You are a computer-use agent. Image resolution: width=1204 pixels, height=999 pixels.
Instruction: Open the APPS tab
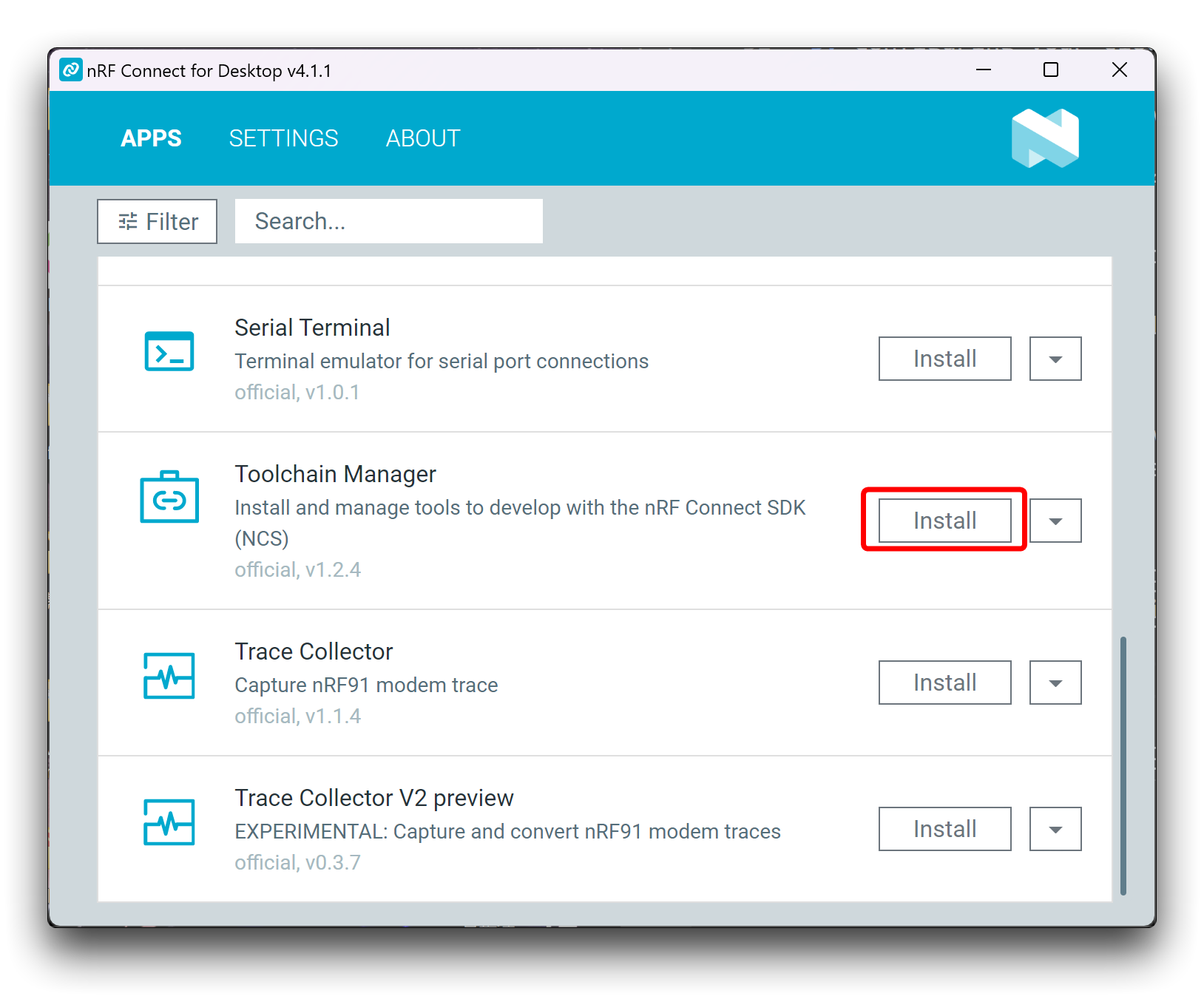151,138
